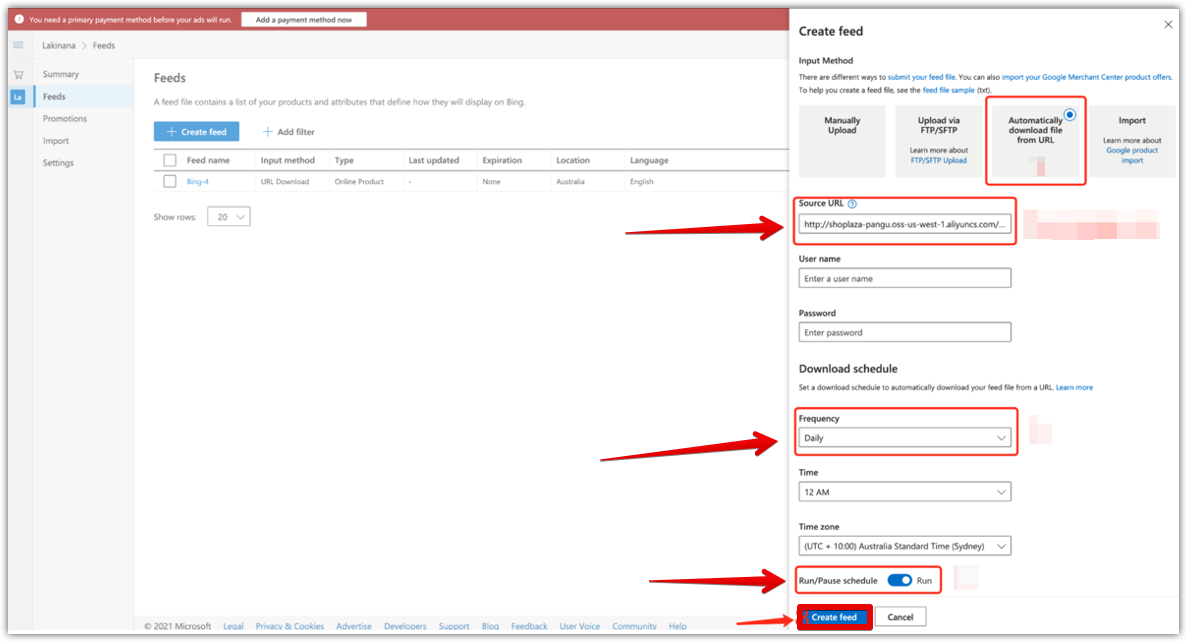Open Settings in the sidebar
Viewport: 1187px width, 642px height.
click(x=58, y=163)
